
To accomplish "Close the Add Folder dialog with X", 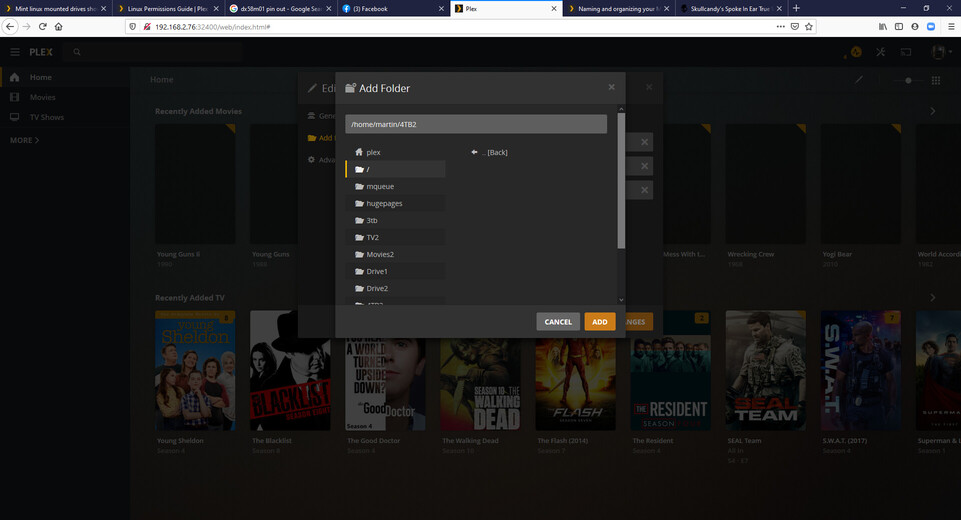I will (611, 87).
